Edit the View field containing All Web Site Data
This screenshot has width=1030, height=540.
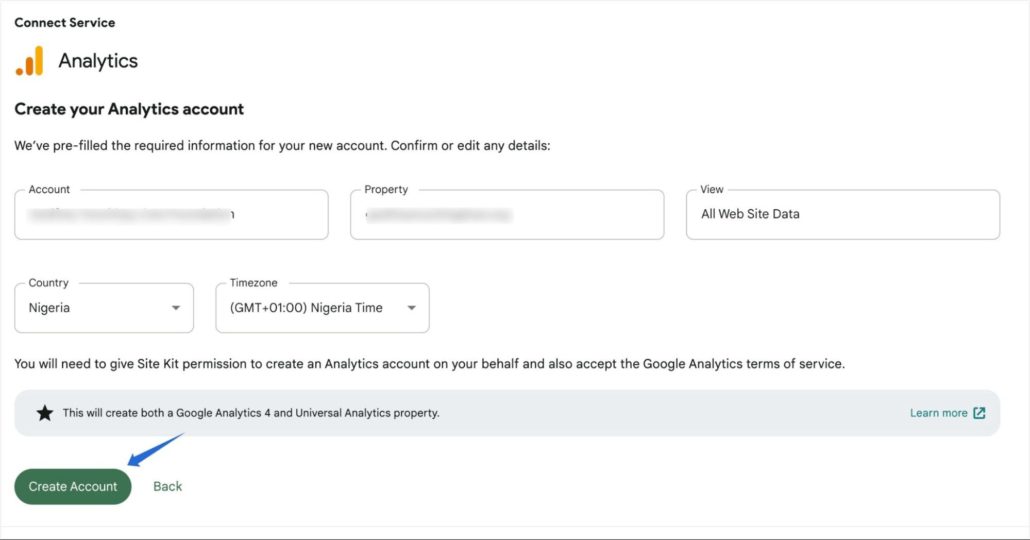click(843, 215)
